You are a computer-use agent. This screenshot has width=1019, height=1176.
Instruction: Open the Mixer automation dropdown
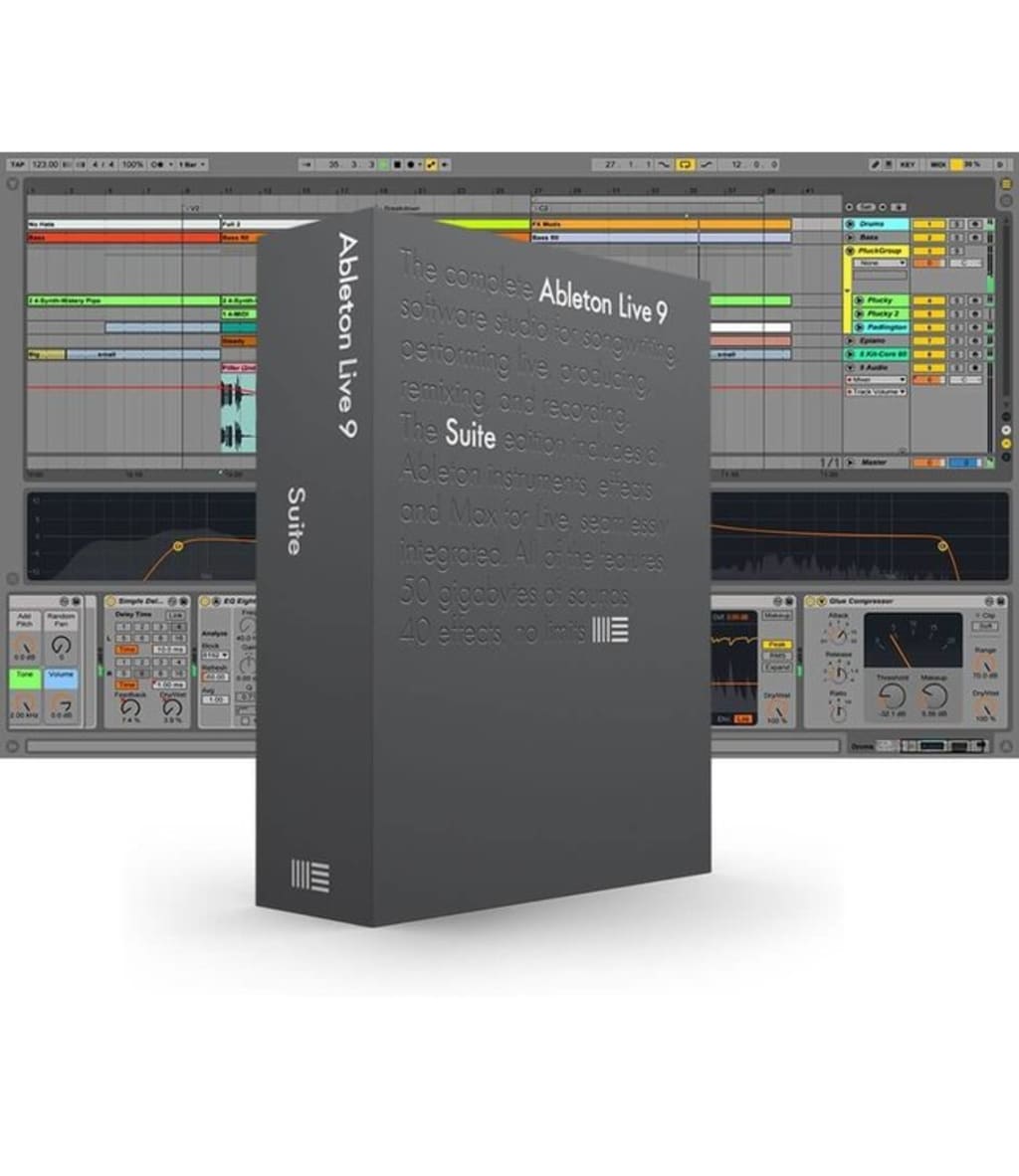(x=877, y=380)
